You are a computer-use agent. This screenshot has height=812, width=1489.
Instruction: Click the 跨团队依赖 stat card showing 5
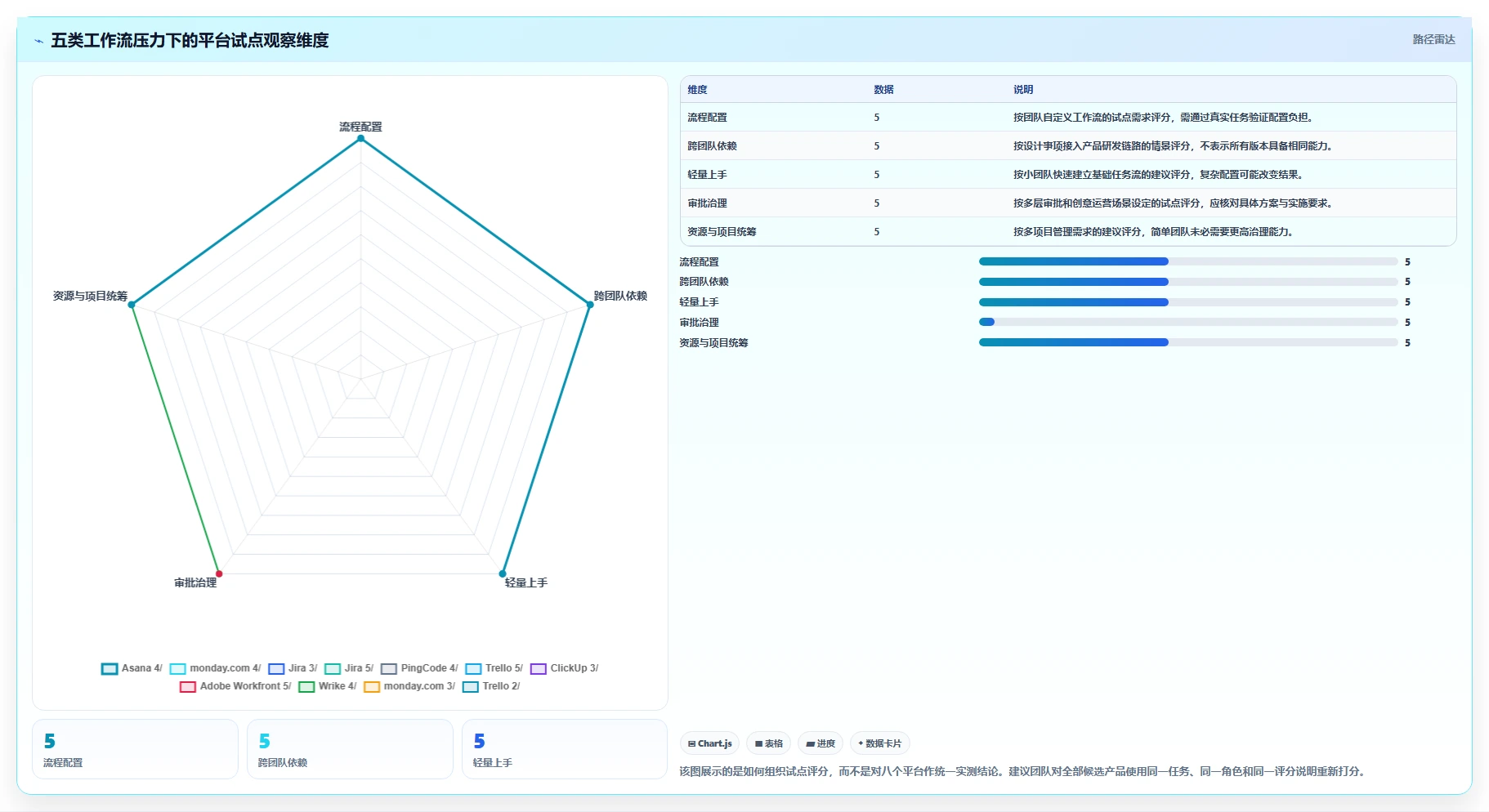pyautogui.click(x=350, y=749)
